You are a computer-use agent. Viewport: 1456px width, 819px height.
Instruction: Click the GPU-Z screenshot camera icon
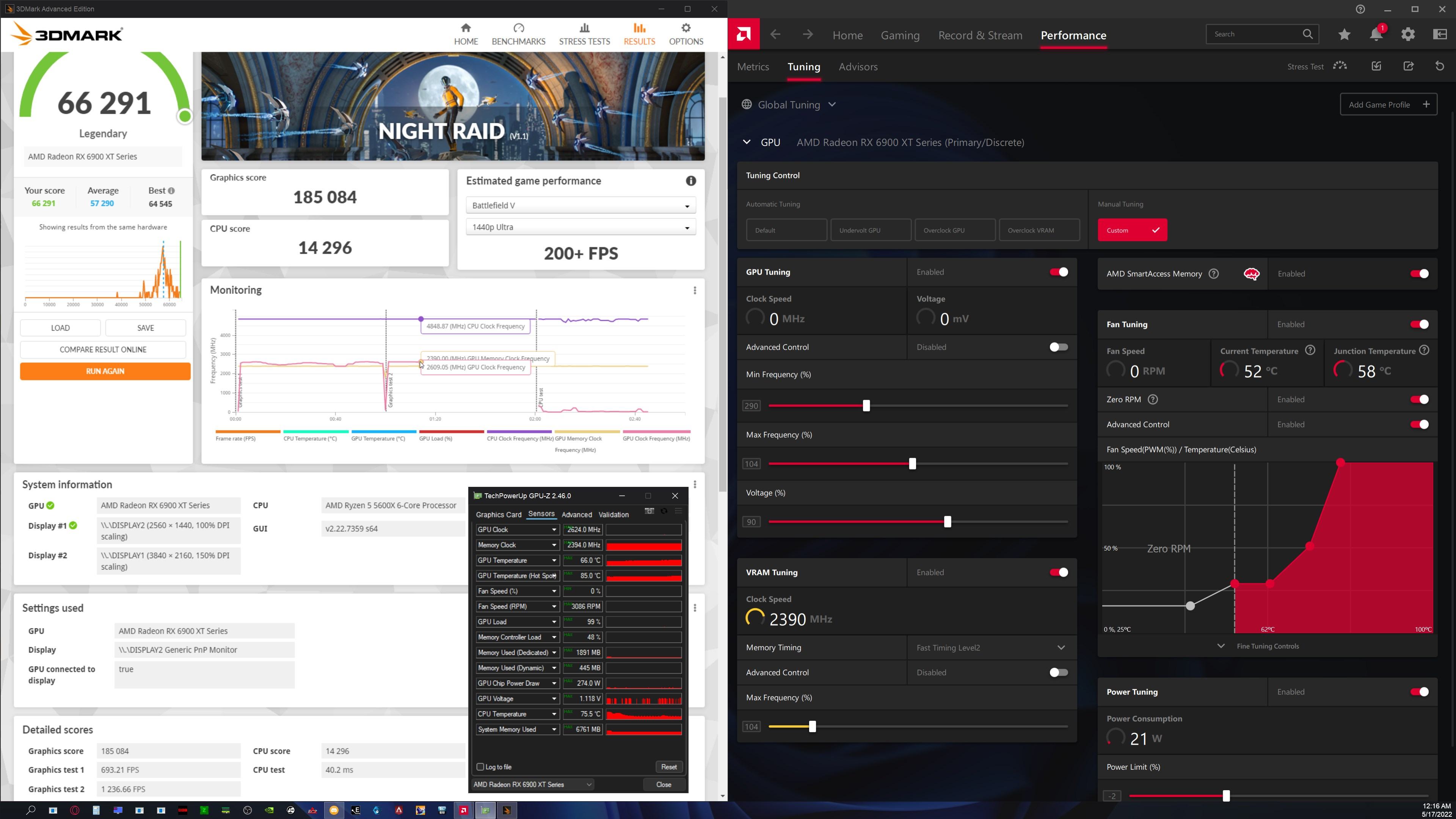click(x=650, y=511)
